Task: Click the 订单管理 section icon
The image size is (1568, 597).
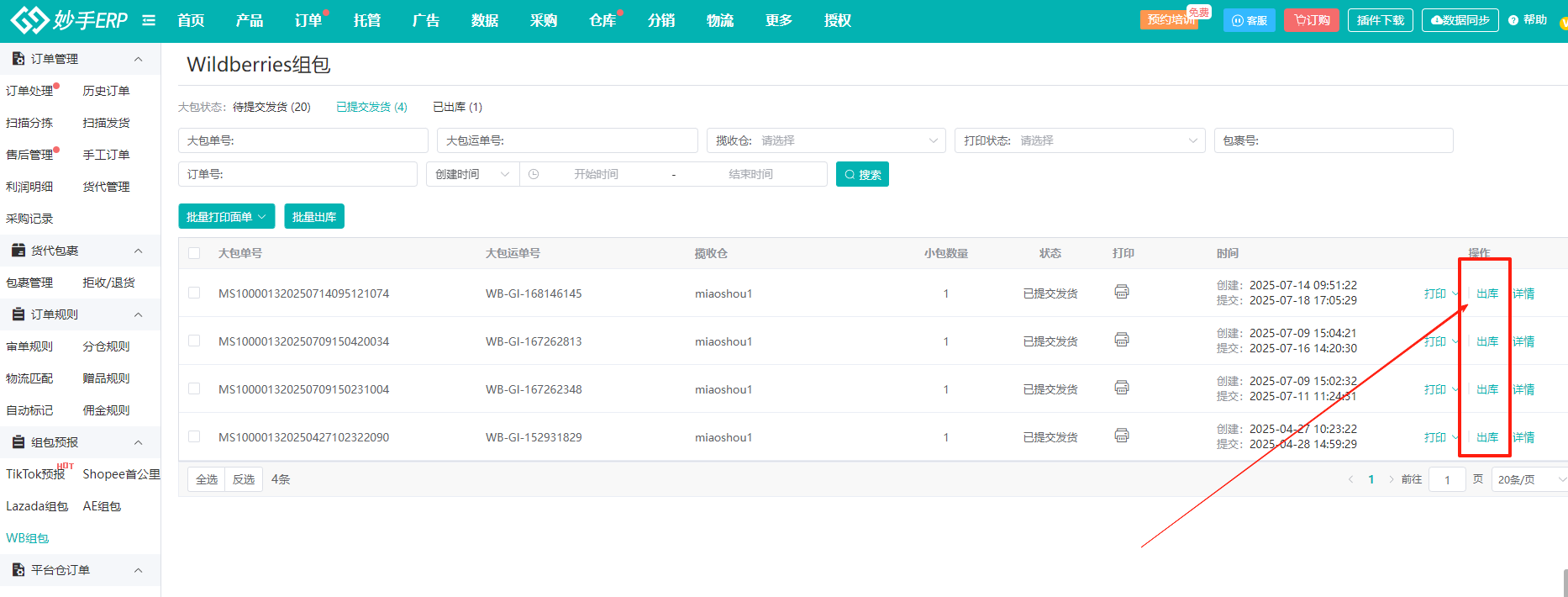Action: click(18, 59)
